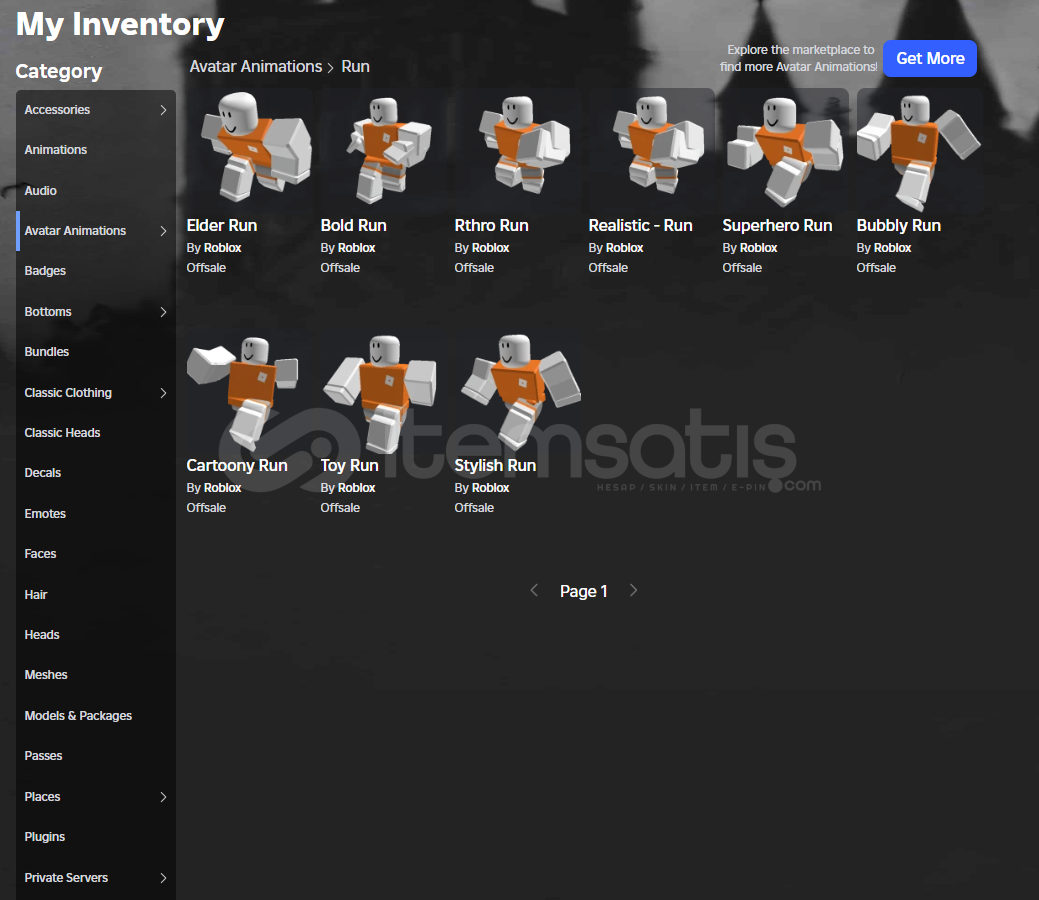Open the Toy Run thumbnail
Image resolution: width=1039 pixels, height=900 pixels.
pos(380,390)
